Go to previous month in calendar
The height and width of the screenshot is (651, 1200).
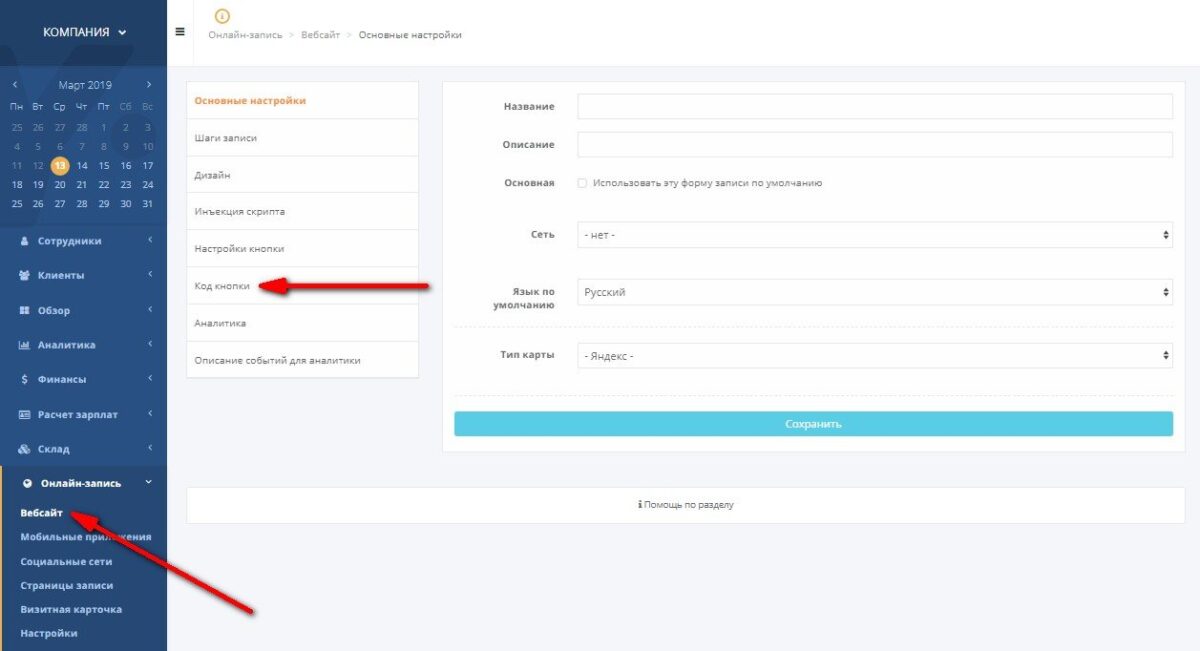(x=15, y=85)
